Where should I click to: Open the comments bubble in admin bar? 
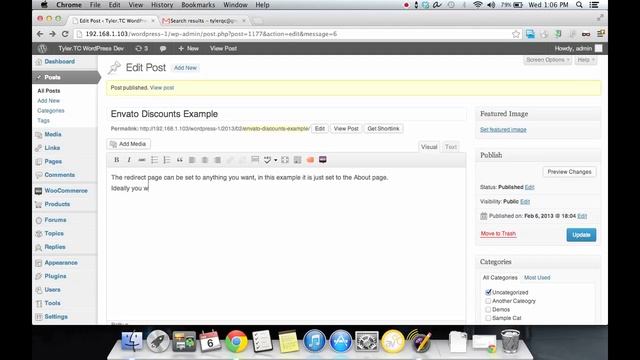tap(163, 48)
